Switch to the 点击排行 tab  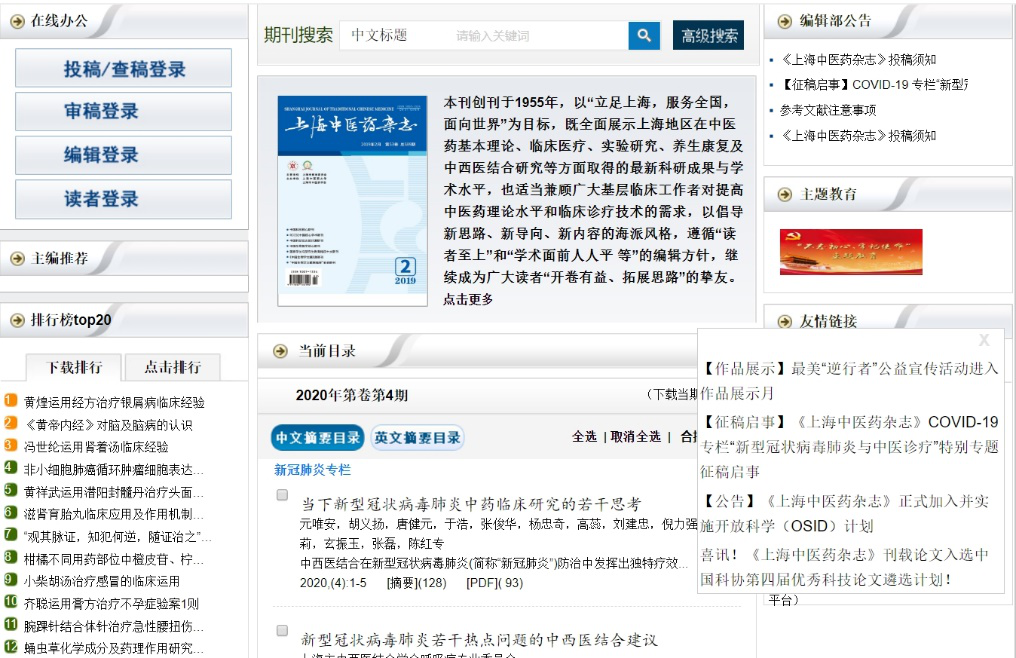pos(172,367)
